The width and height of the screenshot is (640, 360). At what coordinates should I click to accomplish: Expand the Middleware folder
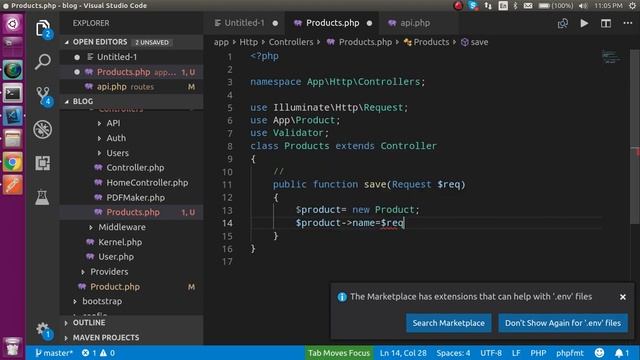point(122,227)
